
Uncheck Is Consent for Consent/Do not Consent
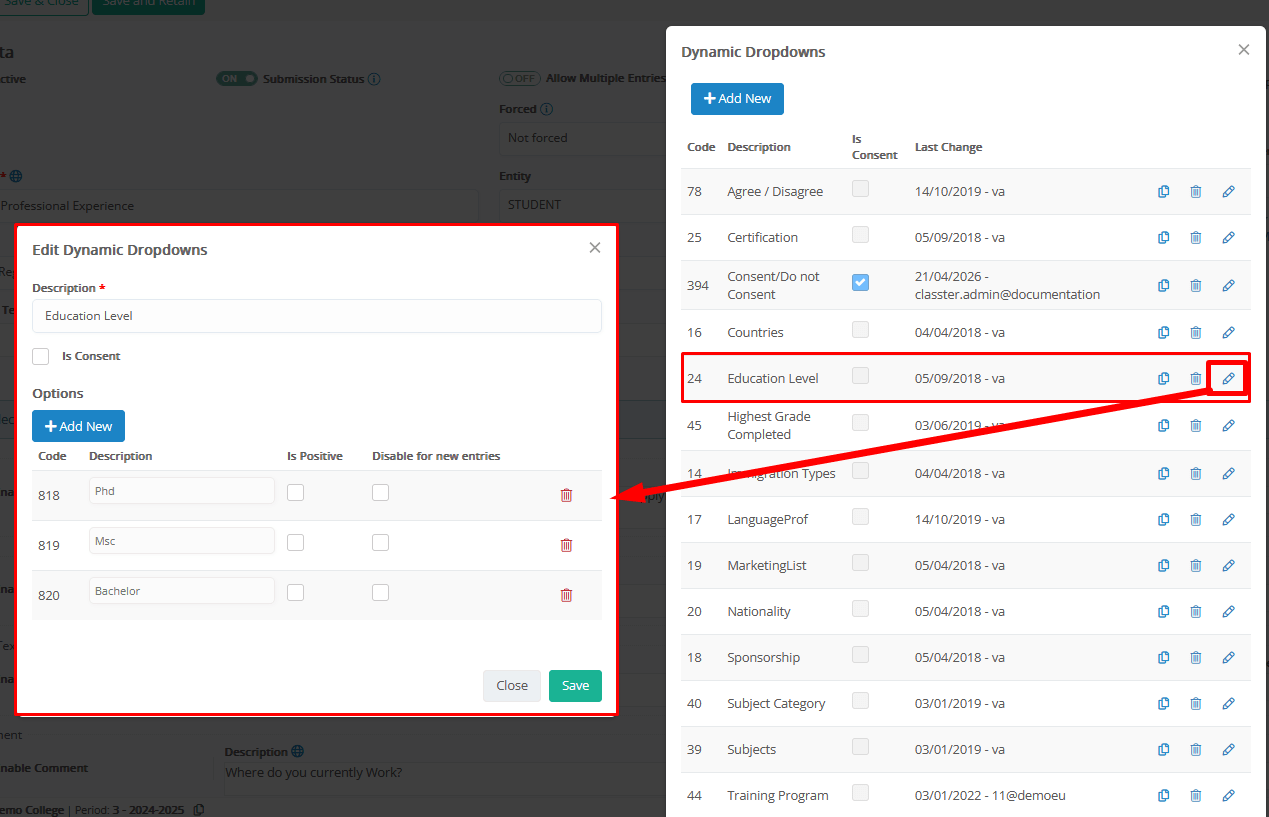tap(860, 283)
